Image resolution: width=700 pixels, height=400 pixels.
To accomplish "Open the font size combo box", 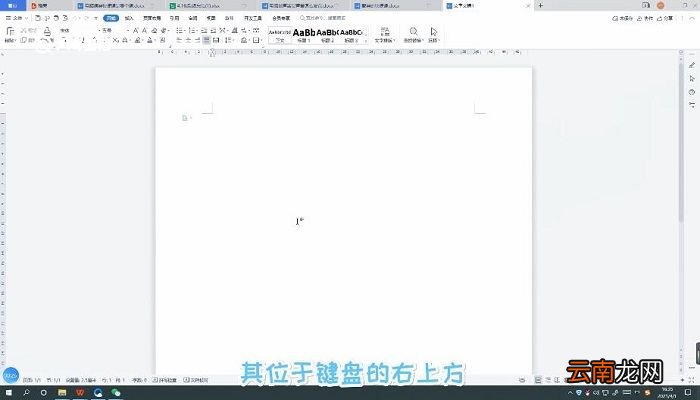I will (x=115, y=30).
